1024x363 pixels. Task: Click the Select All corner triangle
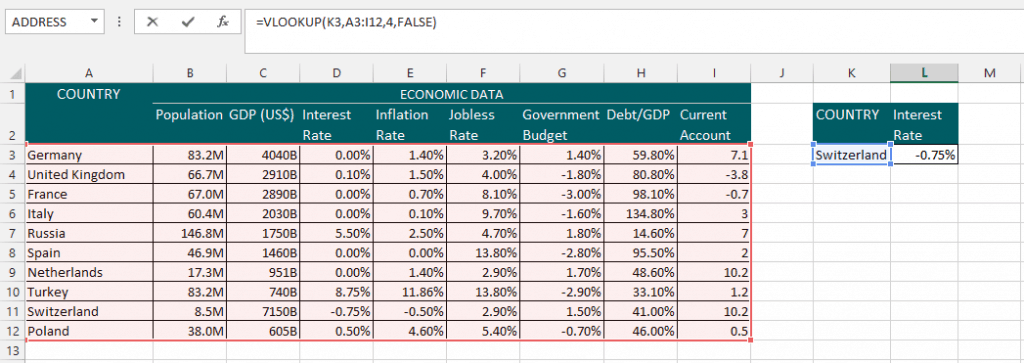pyautogui.click(x=13, y=73)
